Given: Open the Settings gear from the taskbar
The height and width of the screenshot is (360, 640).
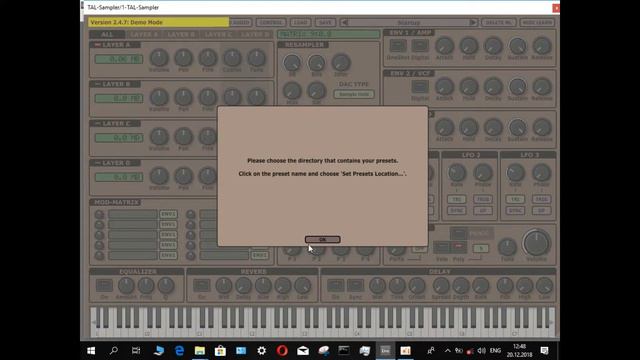Looking at the screenshot, I should pos(262,351).
